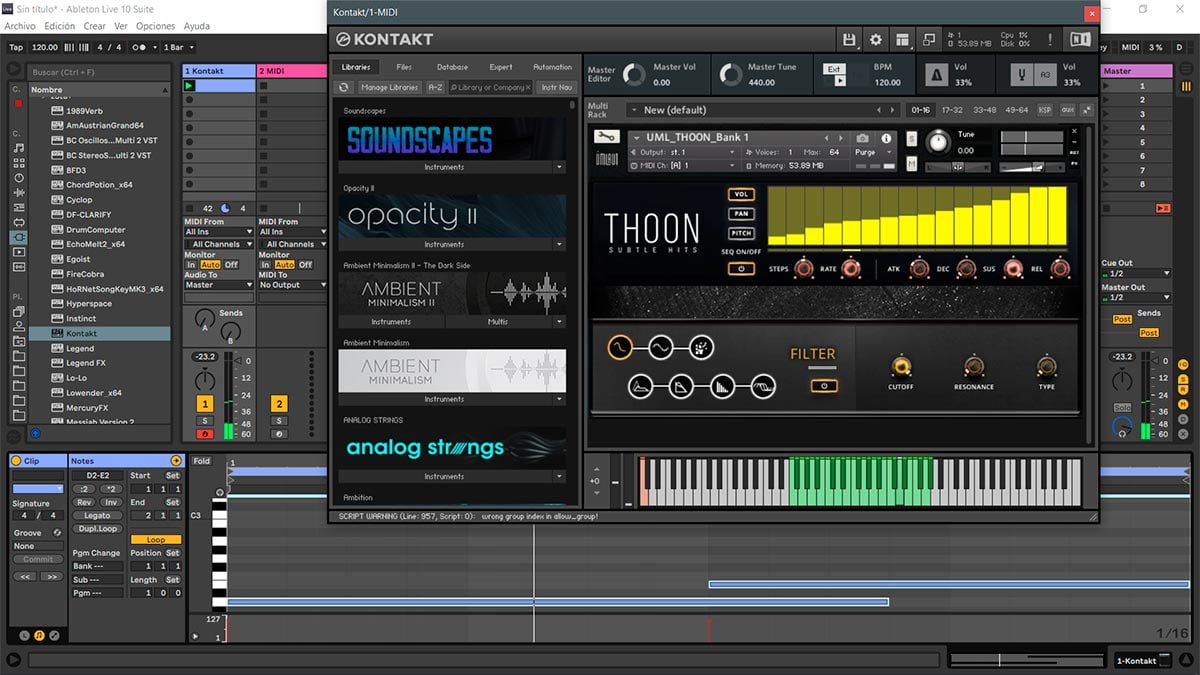Open Ableton Opciones menu
This screenshot has width=1200, height=675.
[x=156, y=26]
